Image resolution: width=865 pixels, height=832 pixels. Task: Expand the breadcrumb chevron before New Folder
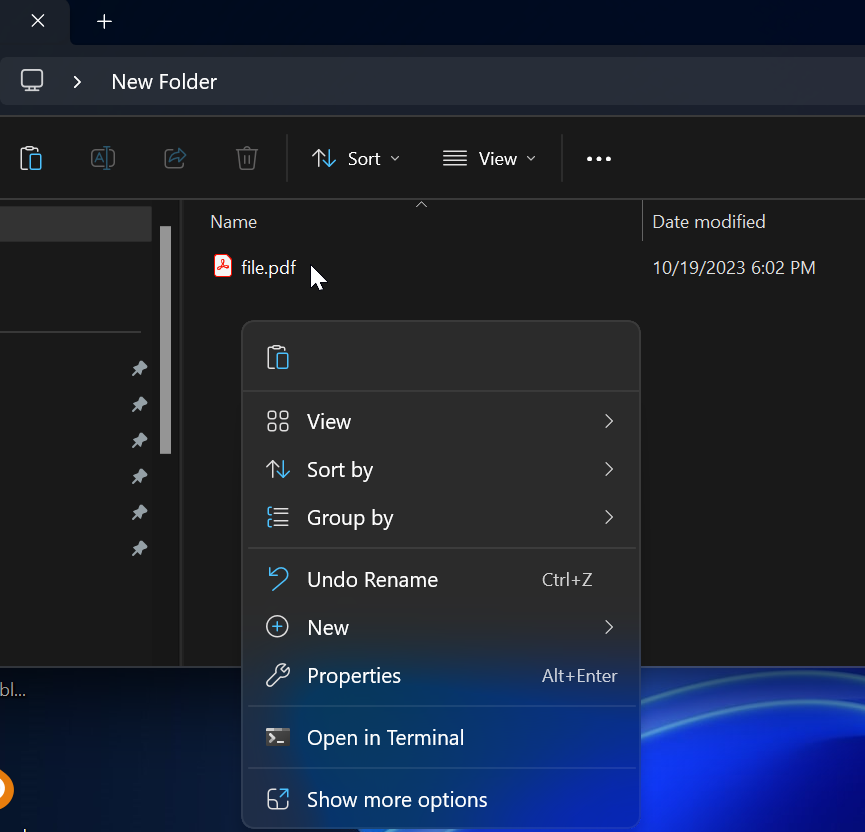[x=77, y=82]
